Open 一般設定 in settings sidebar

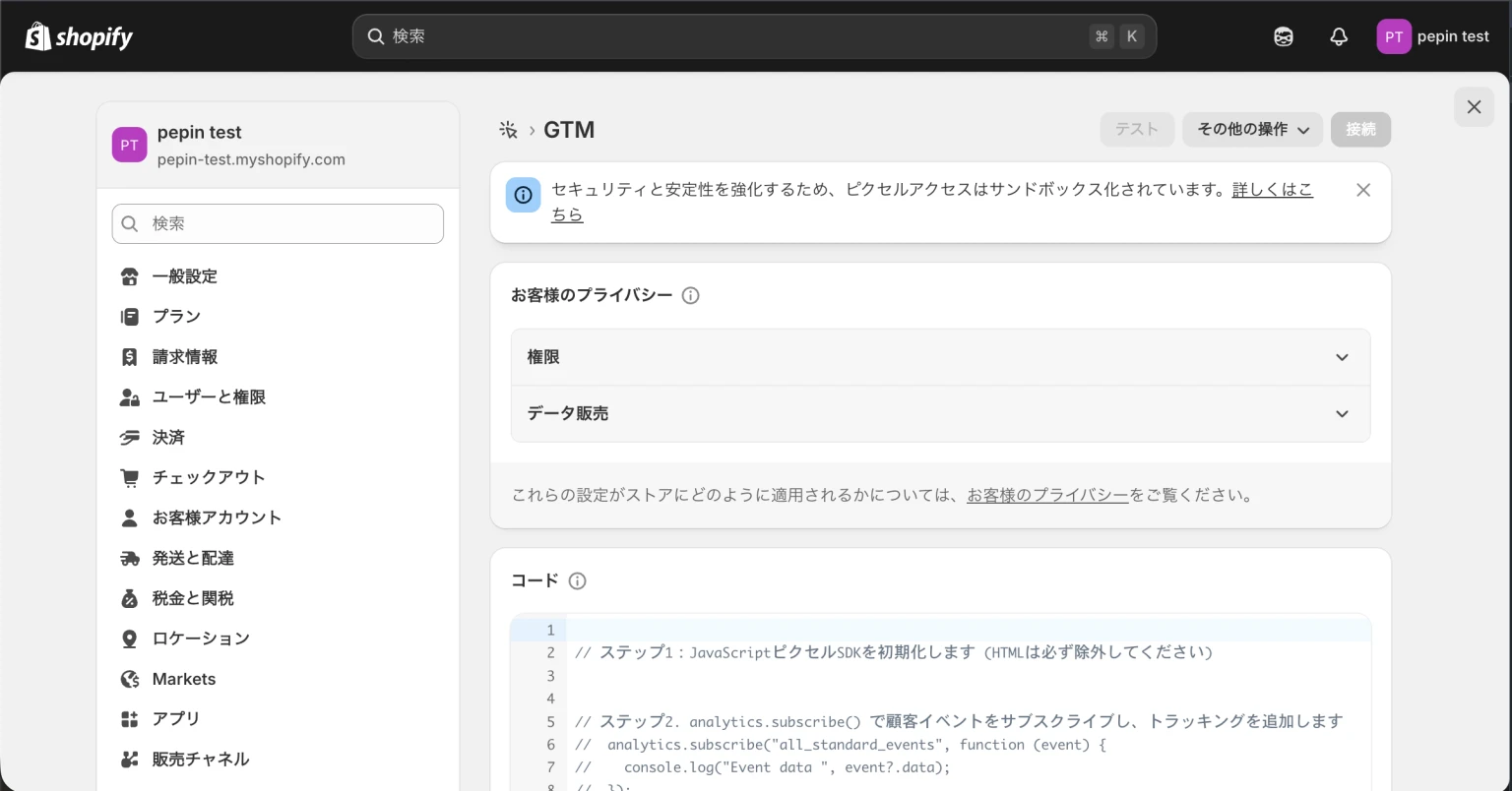185,276
